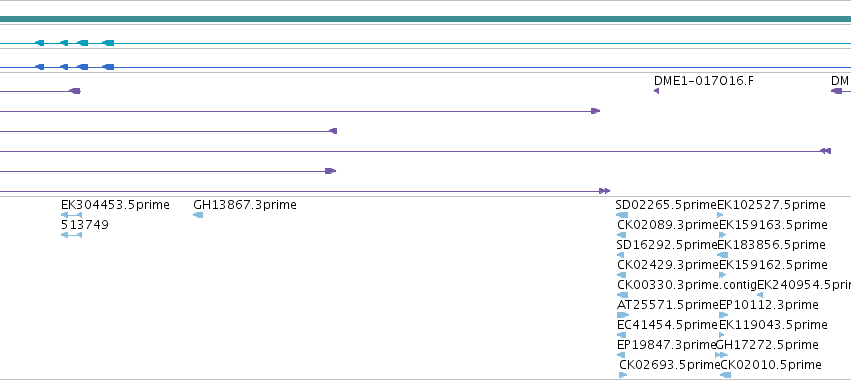Select the purple arrow below the partial DM label

(x=837, y=91)
